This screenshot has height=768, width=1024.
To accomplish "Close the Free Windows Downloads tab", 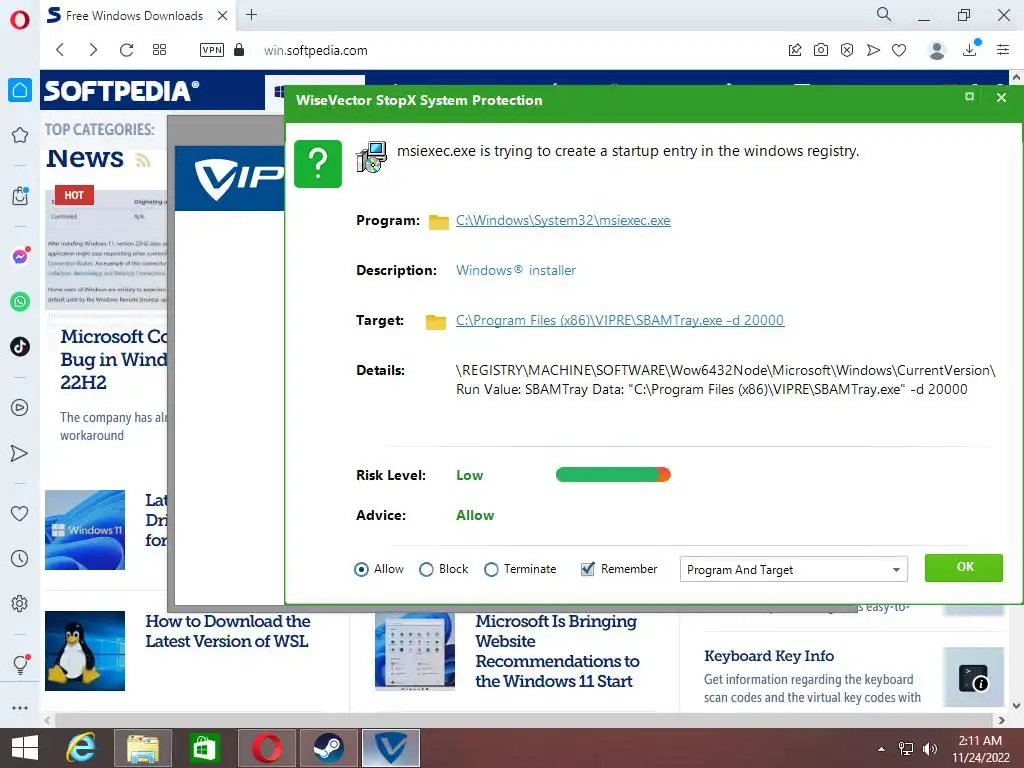I will [223, 15].
